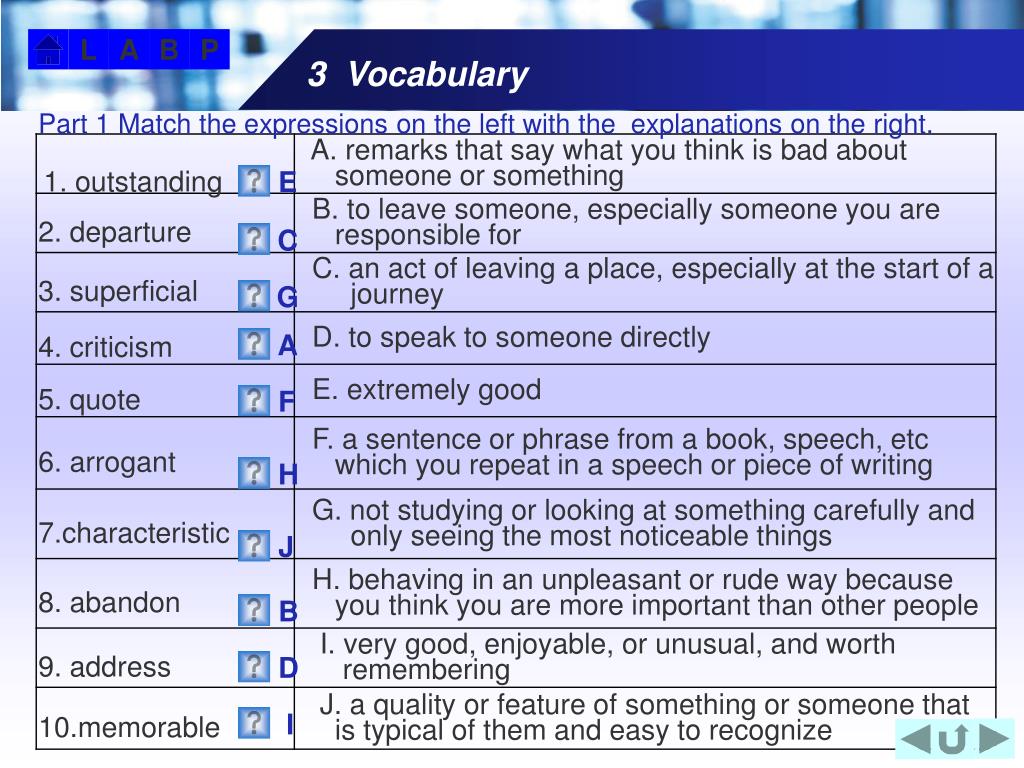Screen dimensions: 1024x768
Task: Click question mark icon beside address
Action: tap(254, 667)
